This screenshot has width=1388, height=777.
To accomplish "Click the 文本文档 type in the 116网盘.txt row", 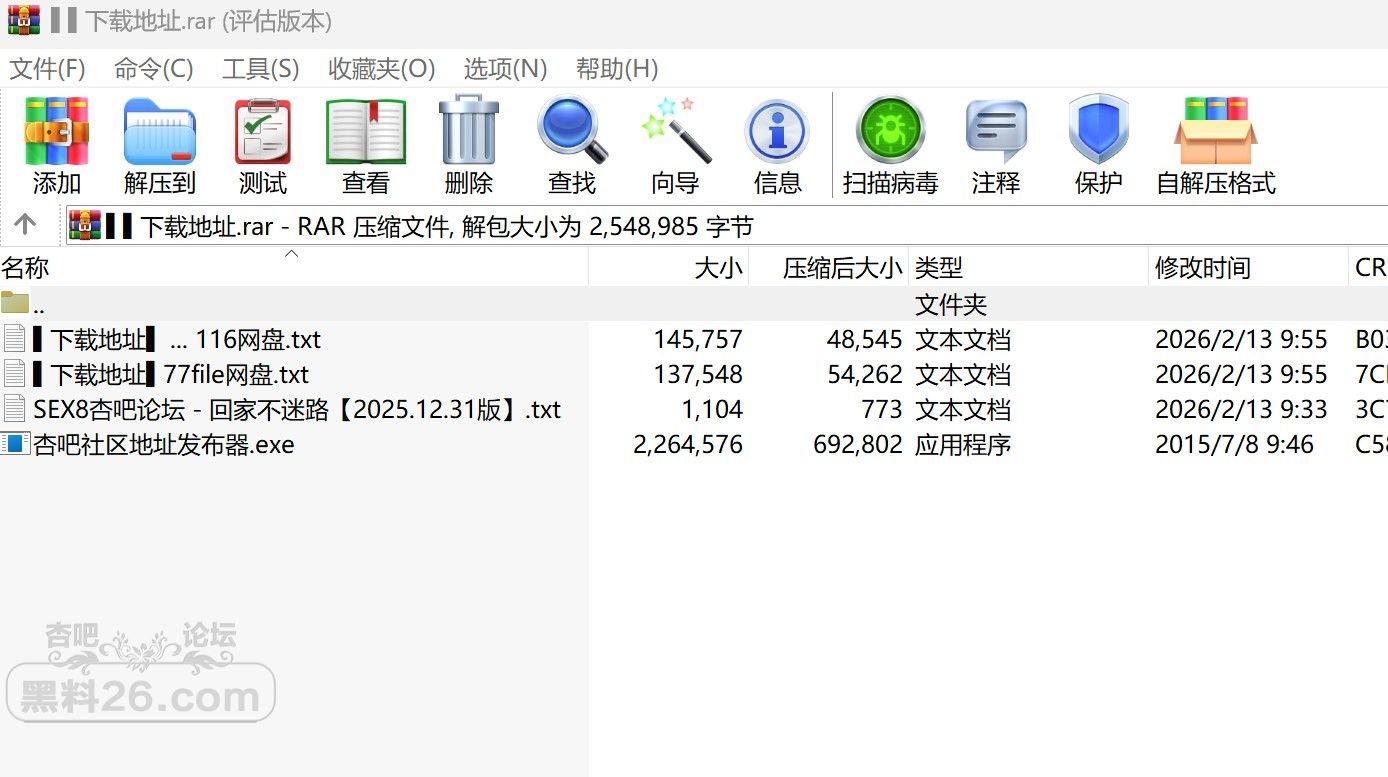I will coord(963,340).
